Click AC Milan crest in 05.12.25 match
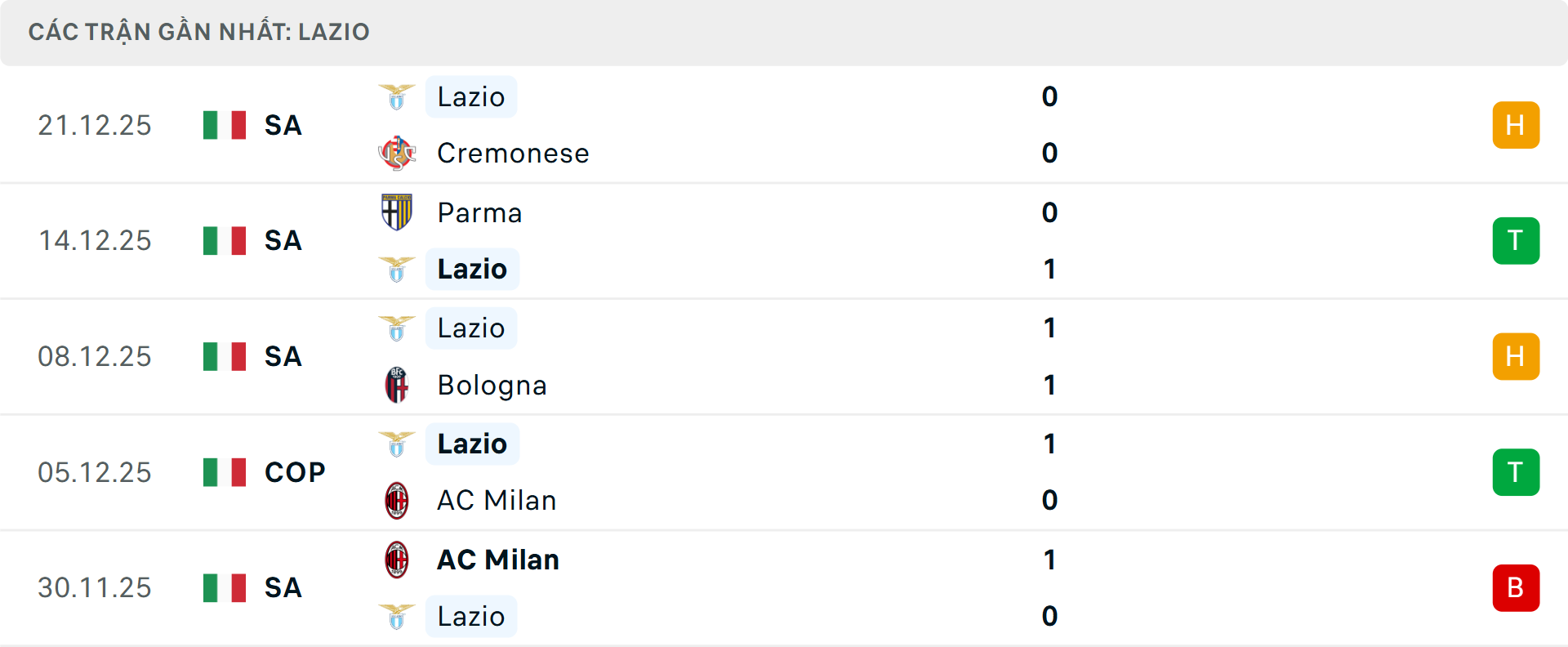Viewport: 1568px width, 647px height. pos(397,500)
